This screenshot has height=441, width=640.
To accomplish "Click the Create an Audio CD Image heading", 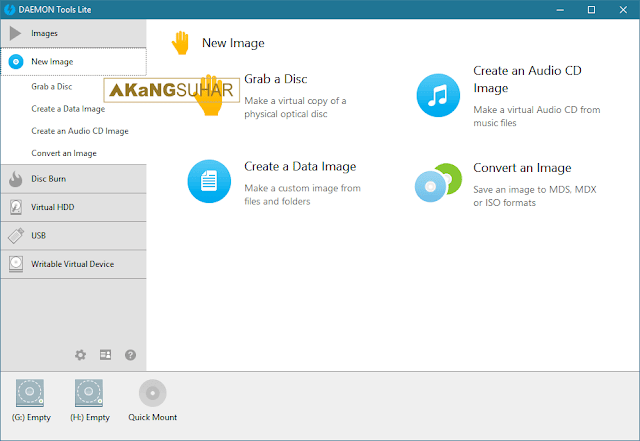I will click(x=527, y=79).
